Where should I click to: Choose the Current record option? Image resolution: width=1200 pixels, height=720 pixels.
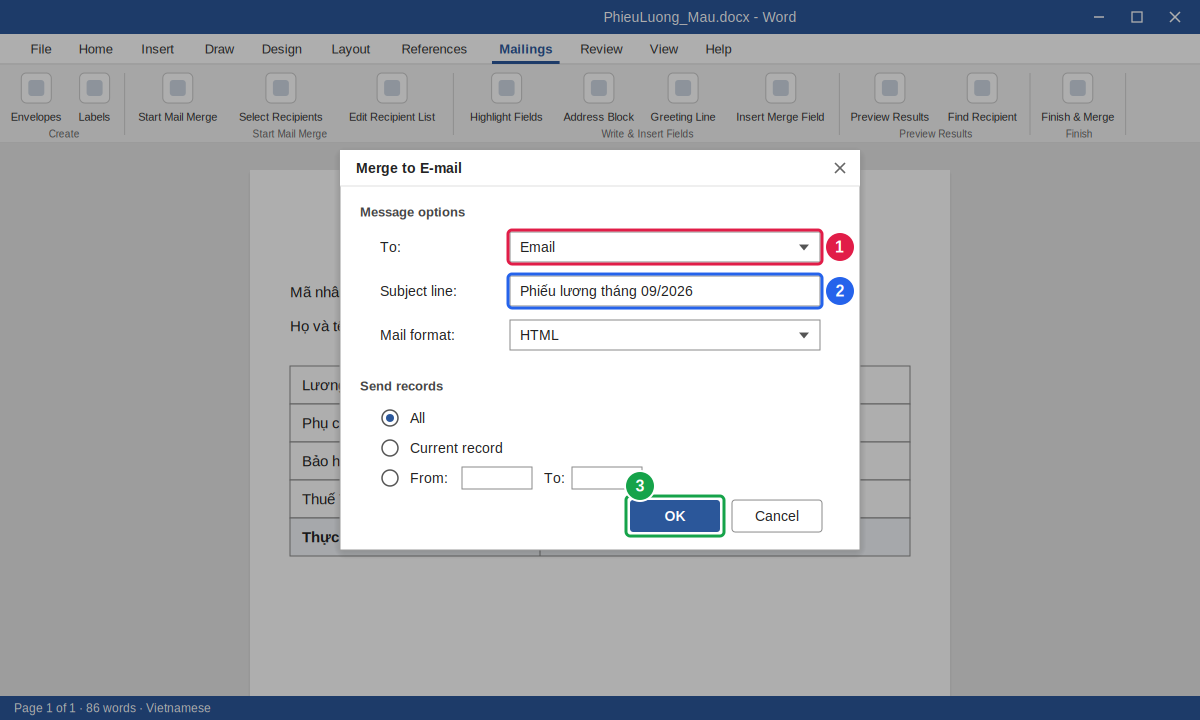[390, 448]
